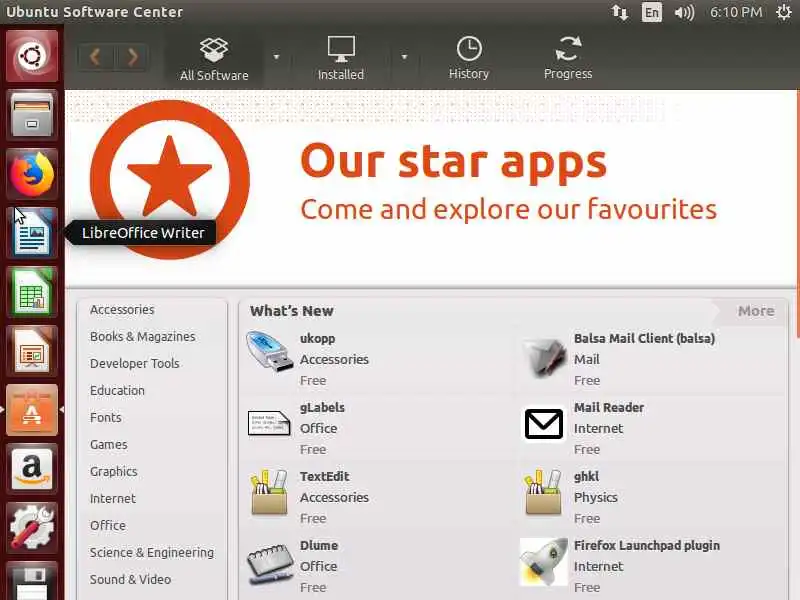The image size is (800, 600).
Task: Click the Dlume notebook icon
Action: click(x=269, y=564)
